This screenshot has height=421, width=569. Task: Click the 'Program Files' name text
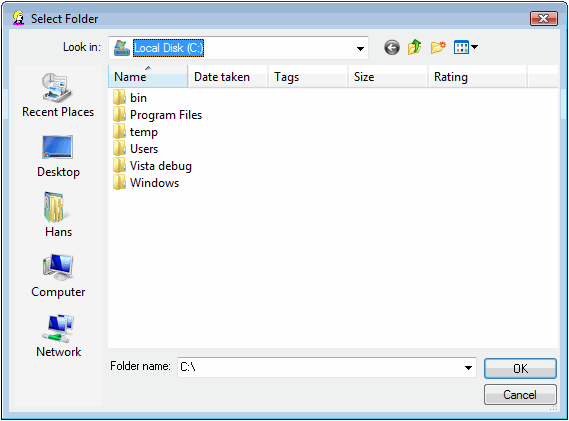pyautogui.click(x=166, y=115)
